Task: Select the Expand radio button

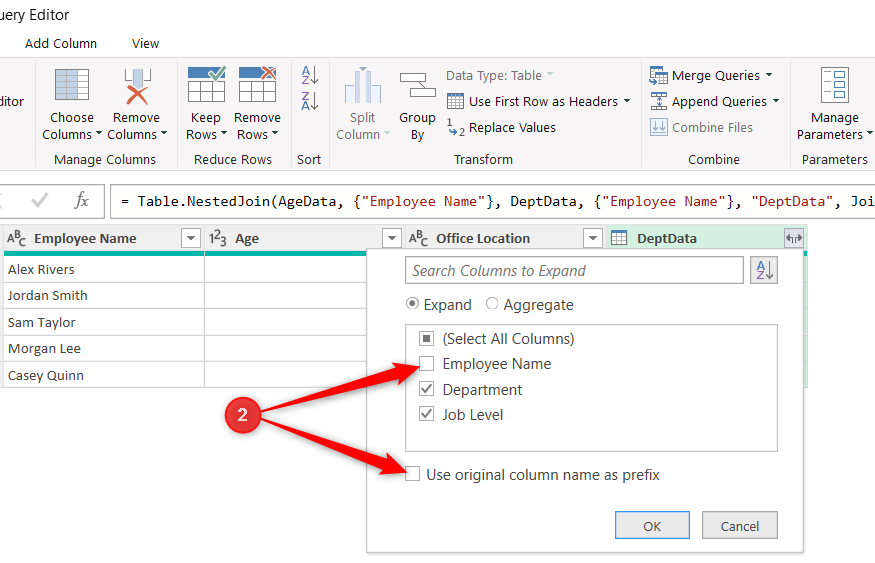Action: [x=412, y=304]
